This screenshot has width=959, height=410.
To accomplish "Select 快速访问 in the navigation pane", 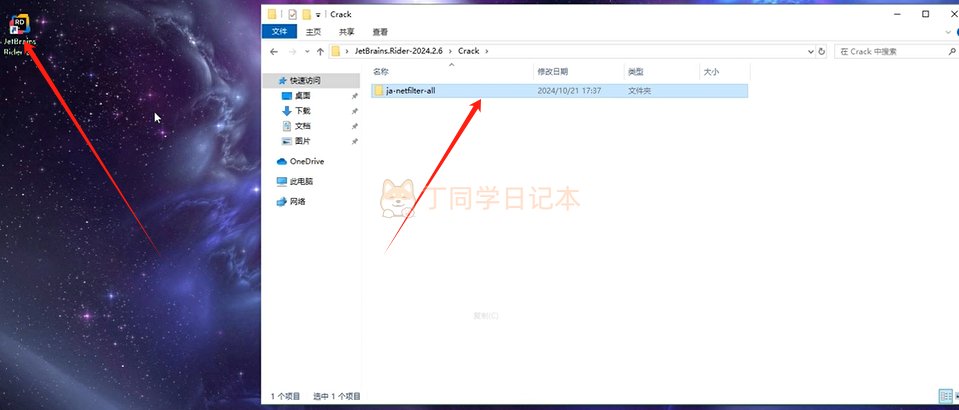I will coord(311,80).
